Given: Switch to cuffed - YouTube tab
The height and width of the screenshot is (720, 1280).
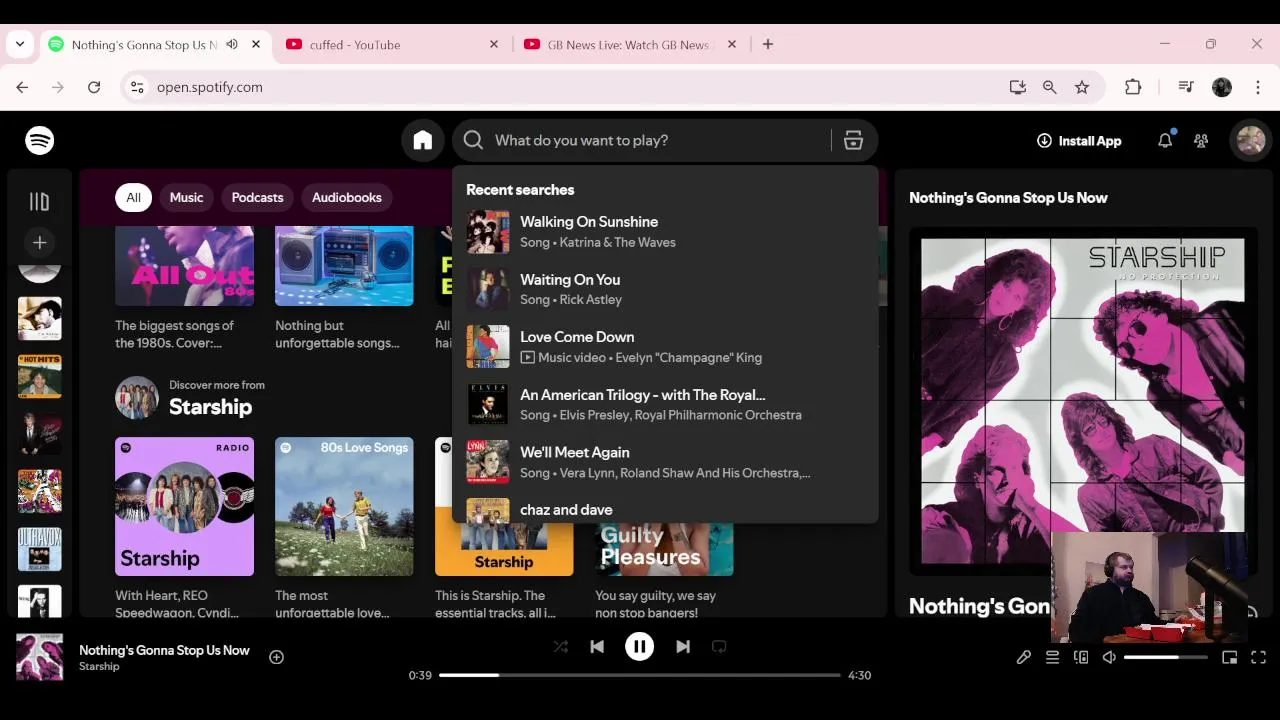Looking at the screenshot, I should (392, 45).
